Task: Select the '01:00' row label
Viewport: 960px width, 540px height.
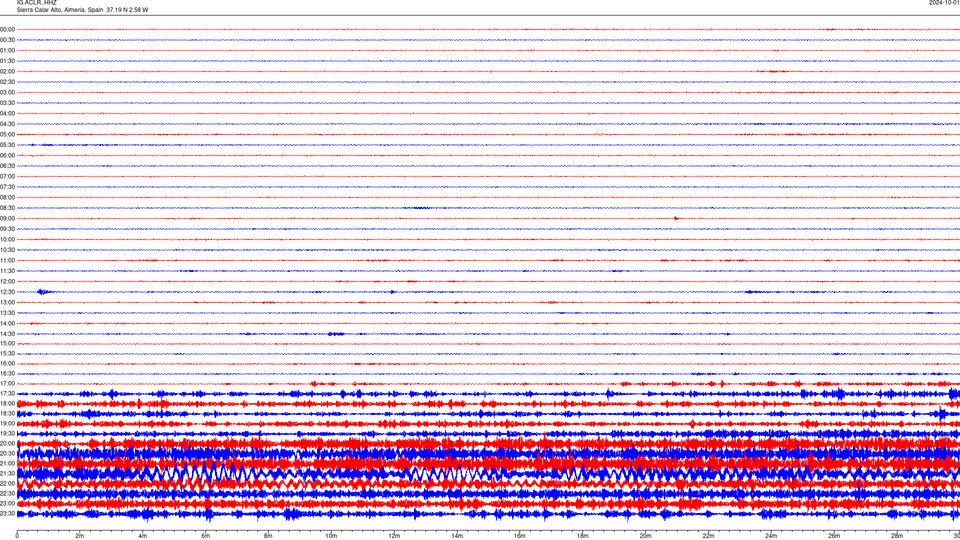Action: [x=7, y=50]
